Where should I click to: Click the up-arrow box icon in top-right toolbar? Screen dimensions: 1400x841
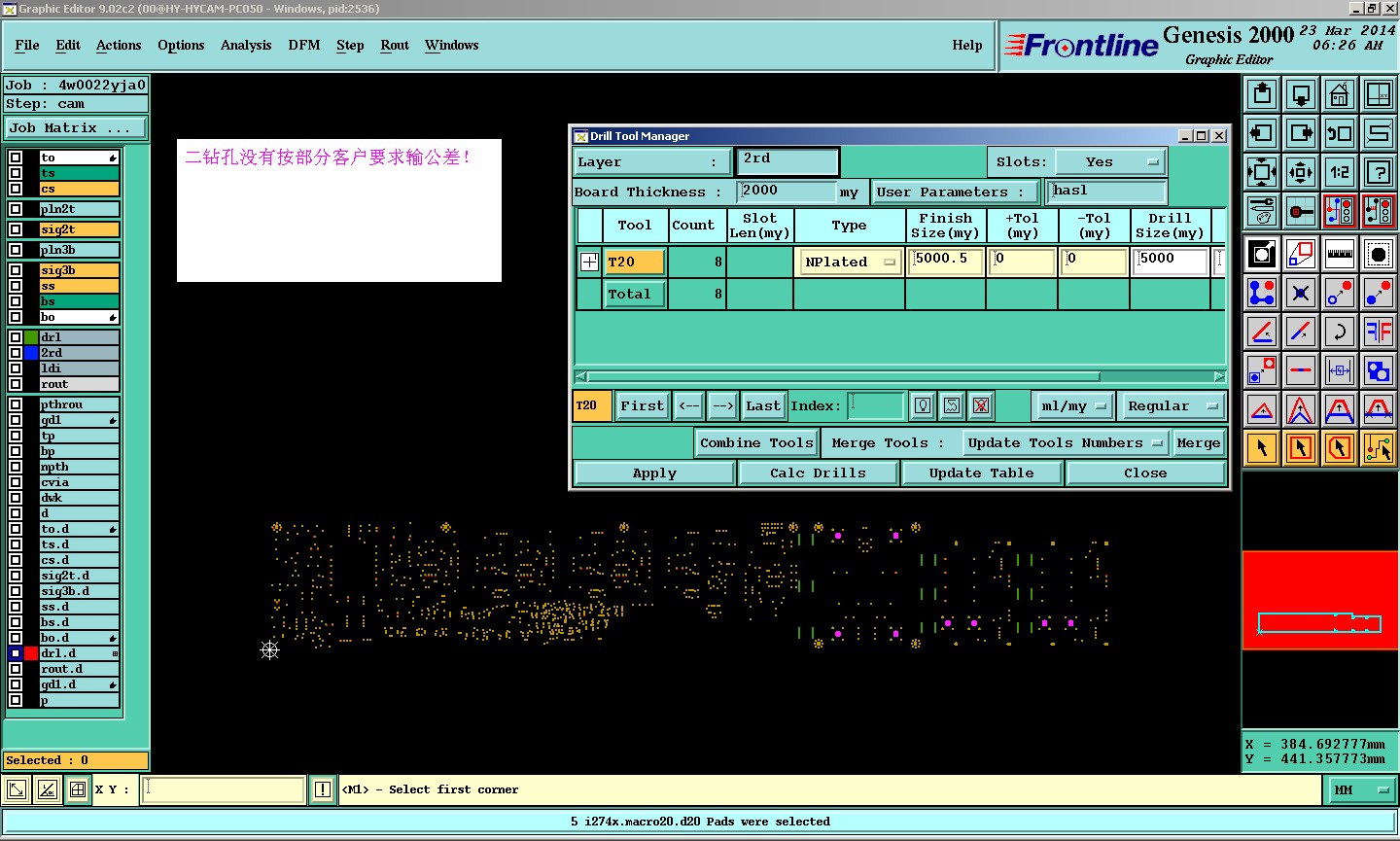1262,94
